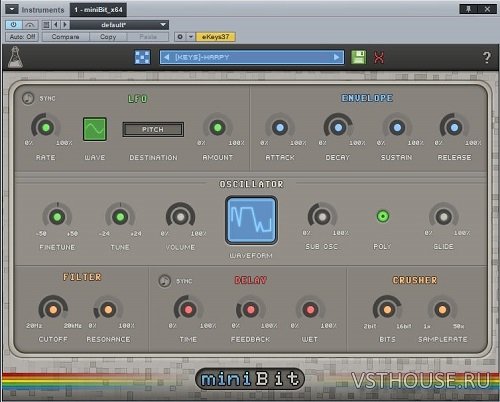Expand the Instruments menu arrow
The height and width of the screenshot is (402, 500).
coord(12,9)
